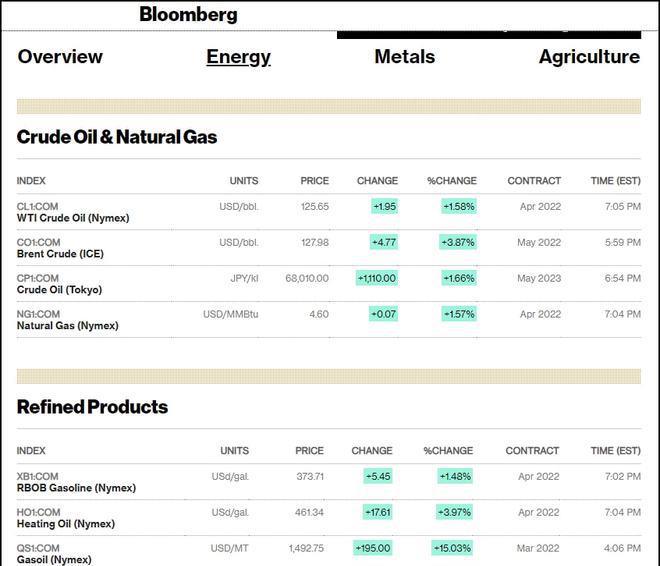Click the NG1:COM ticker symbol
The image size is (660, 566).
click(38, 314)
